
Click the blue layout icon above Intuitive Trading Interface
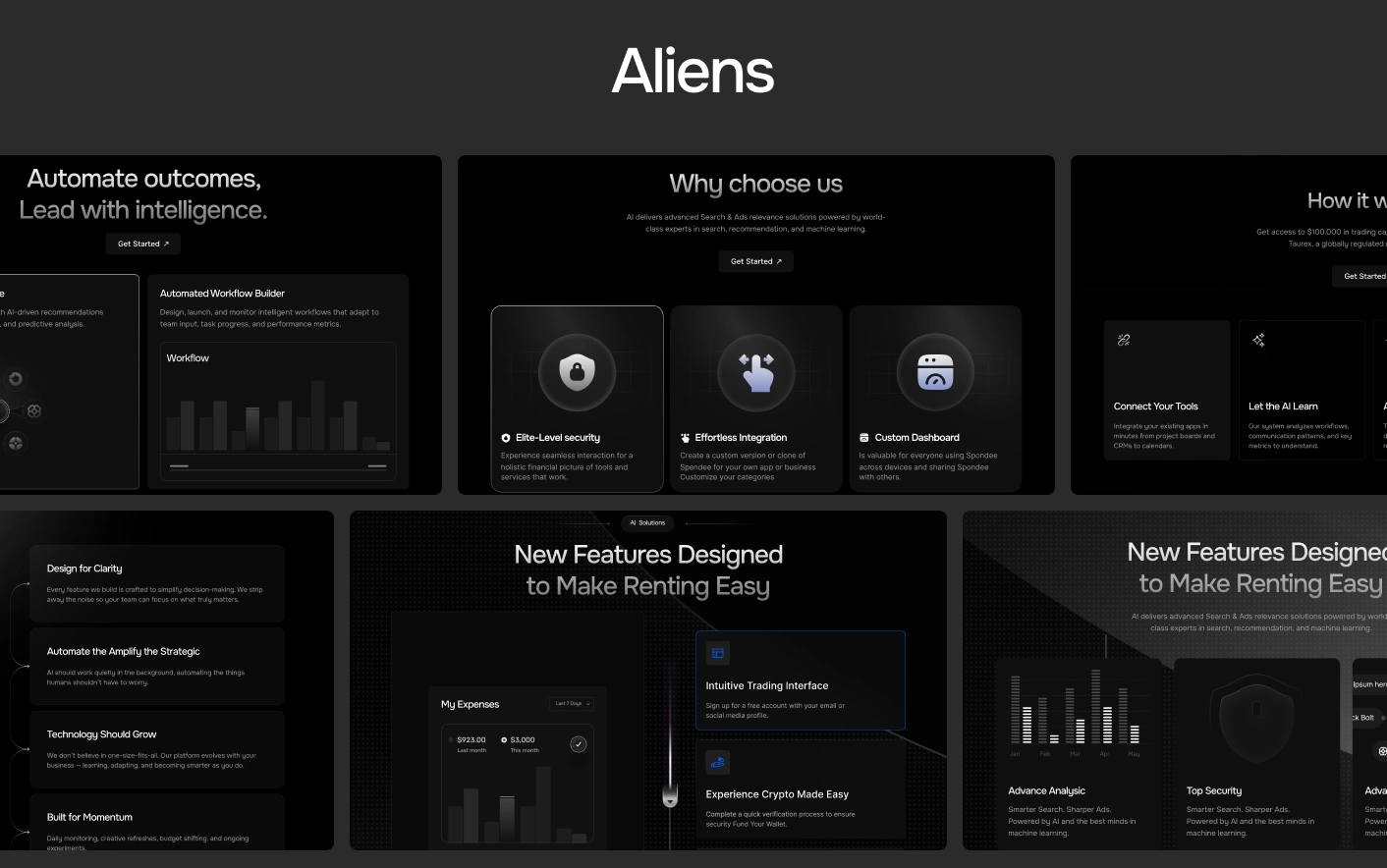pos(717,653)
